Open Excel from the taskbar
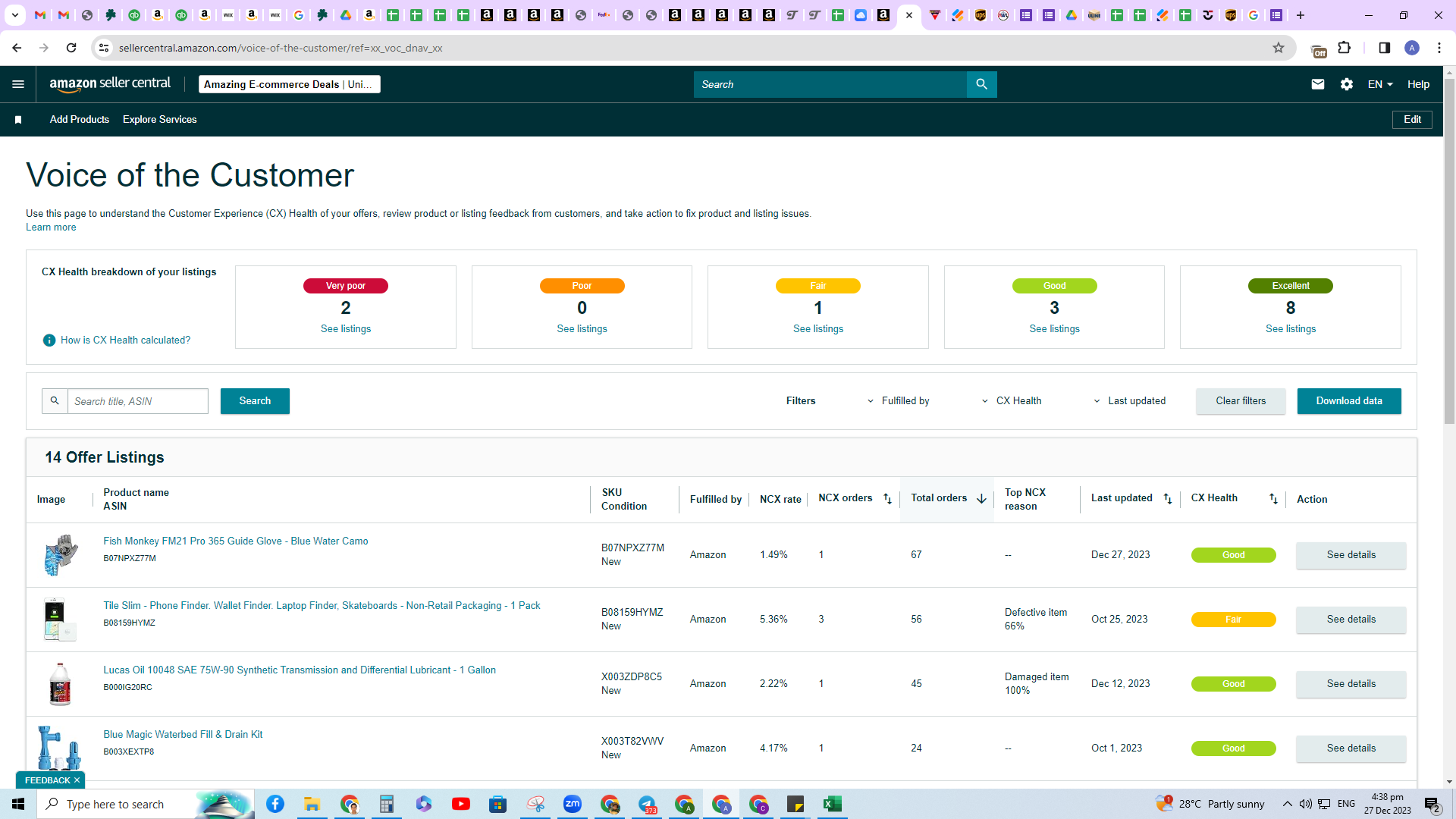1456x819 pixels. coord(833,804)
